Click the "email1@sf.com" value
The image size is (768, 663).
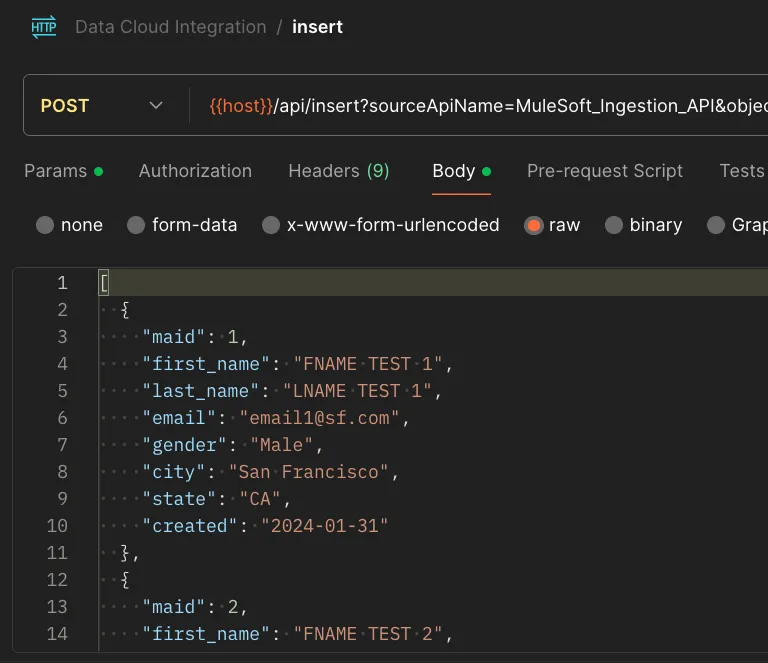click(x=319, y=418)
